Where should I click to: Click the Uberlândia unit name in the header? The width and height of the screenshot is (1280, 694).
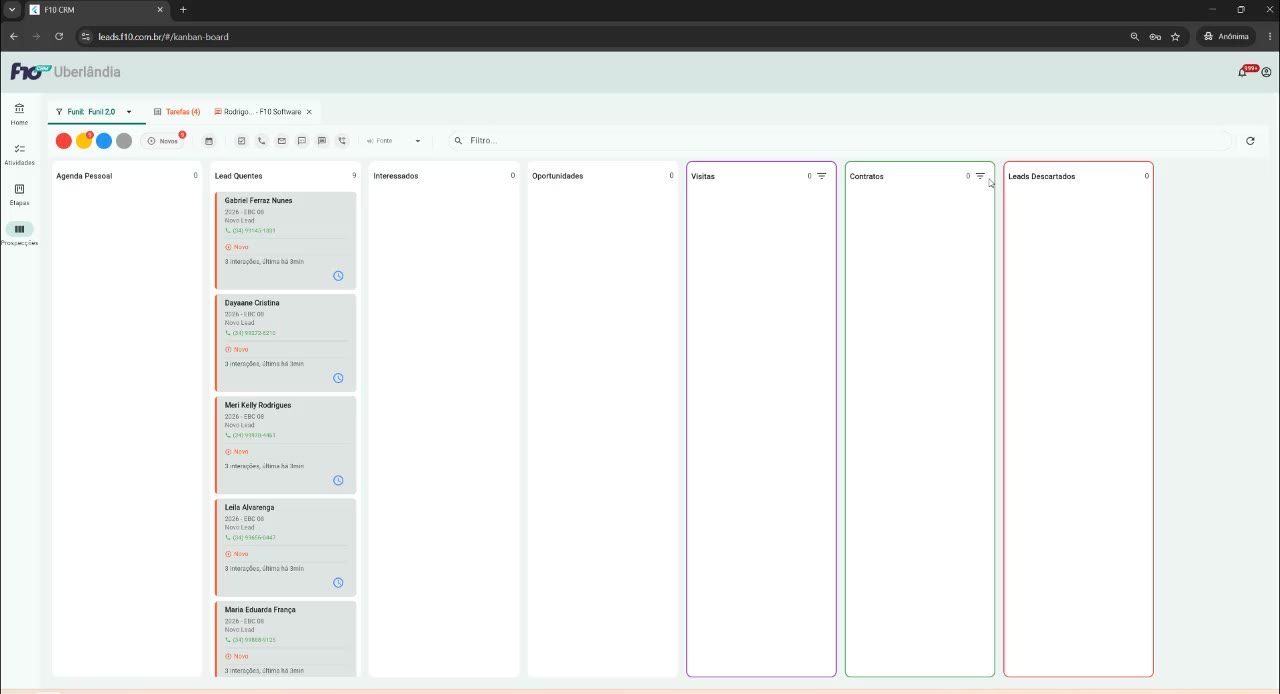pyautogui.click(x=87, y=72)
